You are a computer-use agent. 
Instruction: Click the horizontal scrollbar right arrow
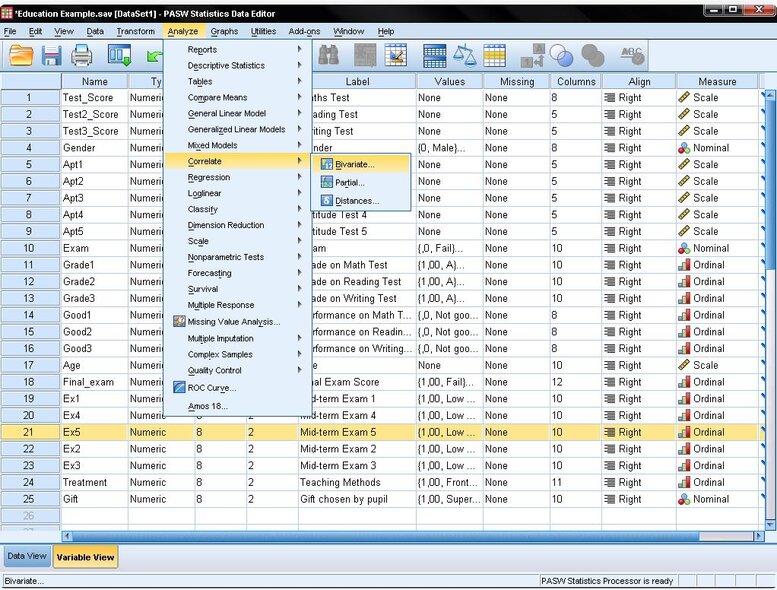tap(759, 536)
